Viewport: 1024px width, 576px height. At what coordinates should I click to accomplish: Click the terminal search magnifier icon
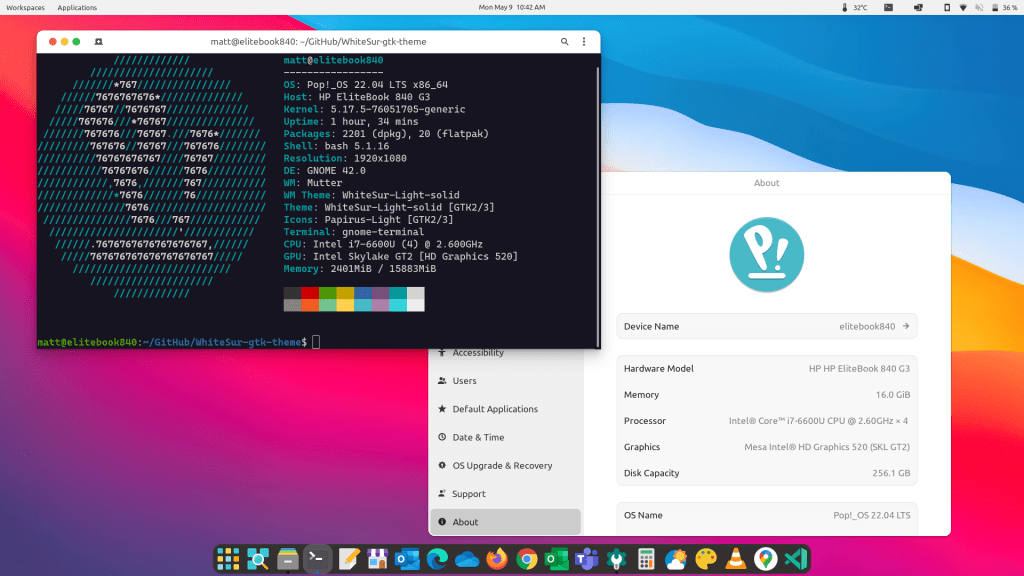coord(564,42)
